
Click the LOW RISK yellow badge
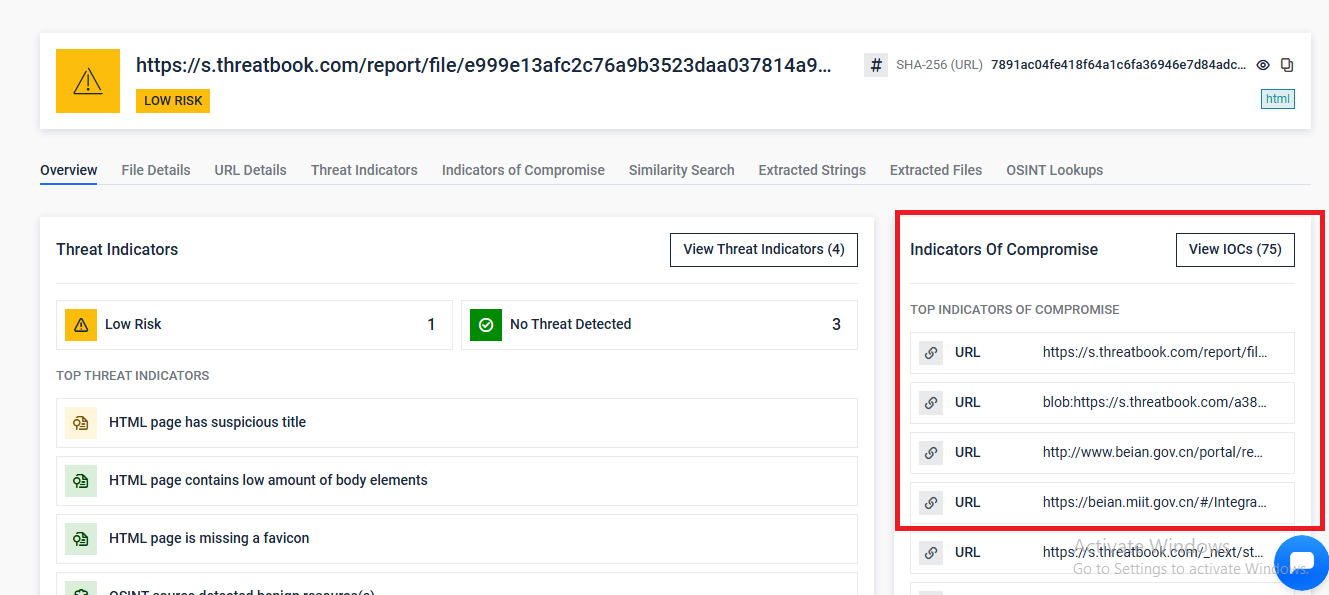173,101
